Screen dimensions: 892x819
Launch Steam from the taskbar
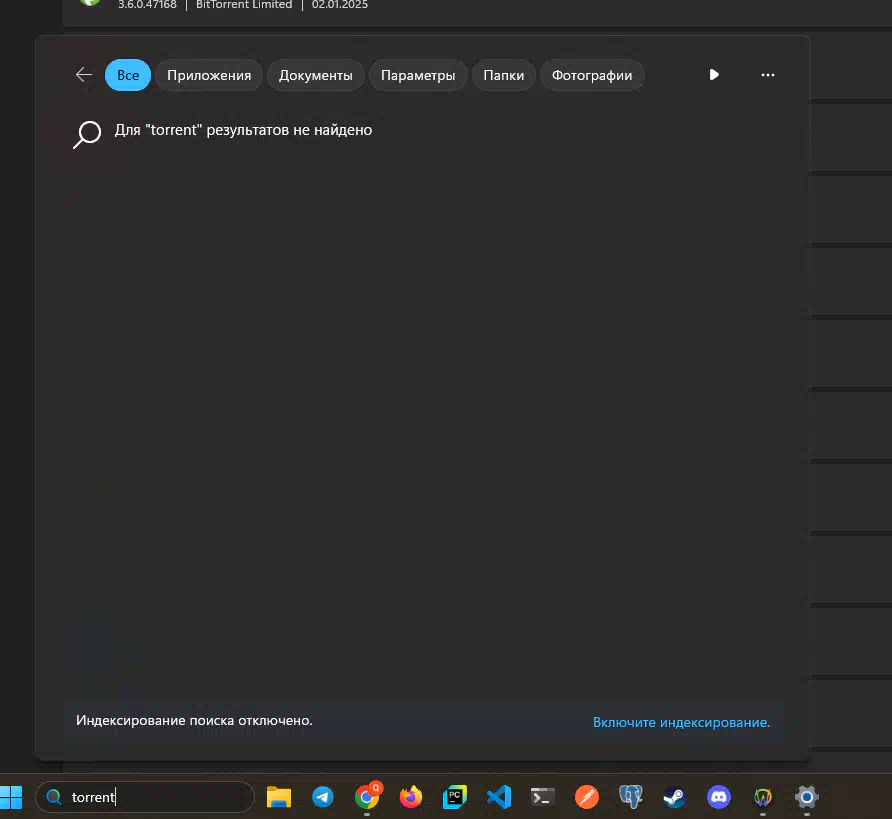675,797
